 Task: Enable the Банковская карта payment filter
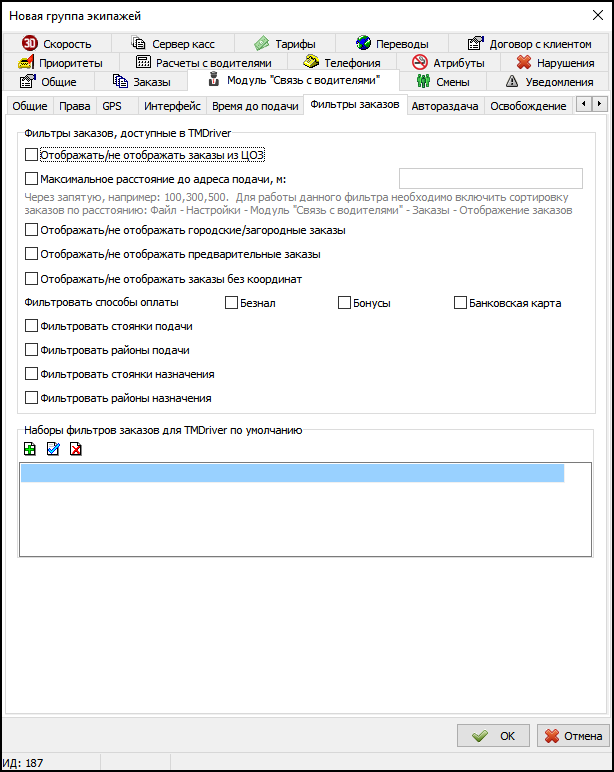click(460, 303)
